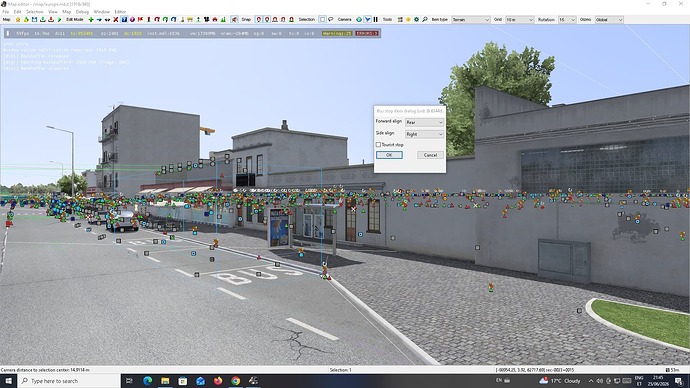Open File Explorer from taskbar
Screen dimensions: 690x388
click(165, 381)
